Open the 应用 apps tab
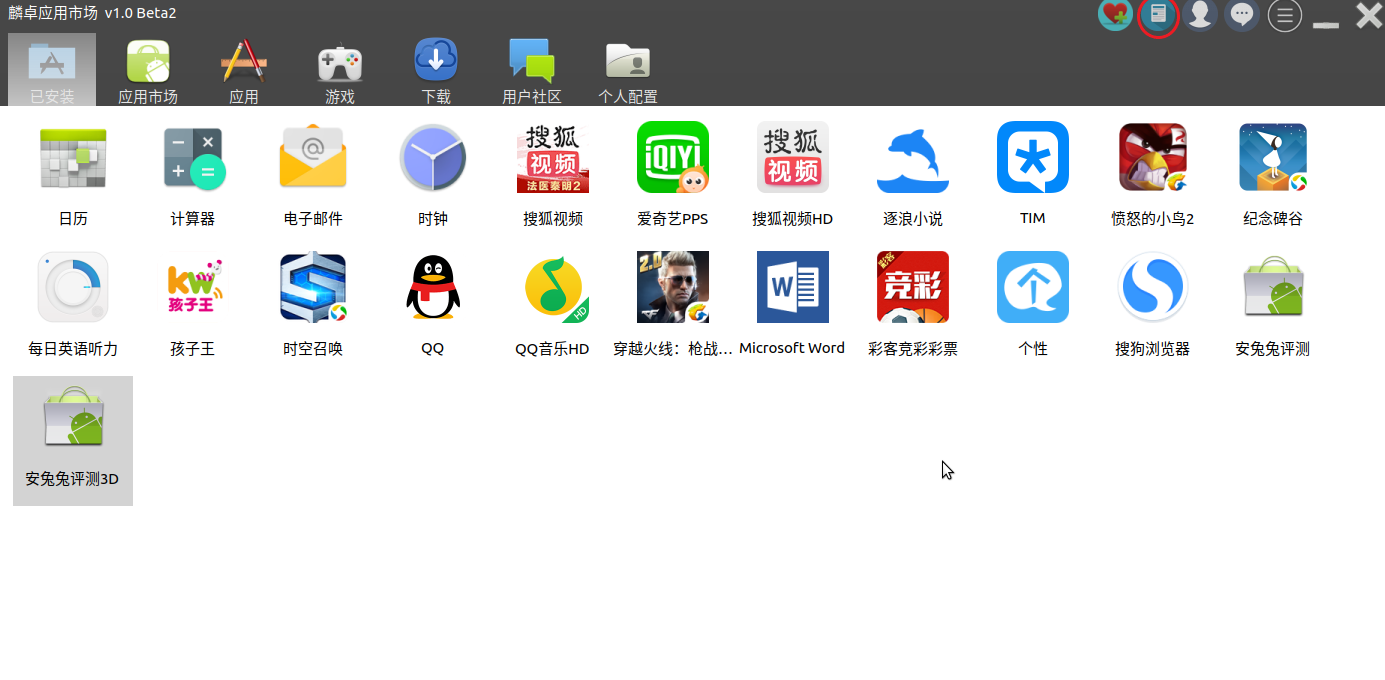Screen dimensions: 1385x680 pos(244,70)
